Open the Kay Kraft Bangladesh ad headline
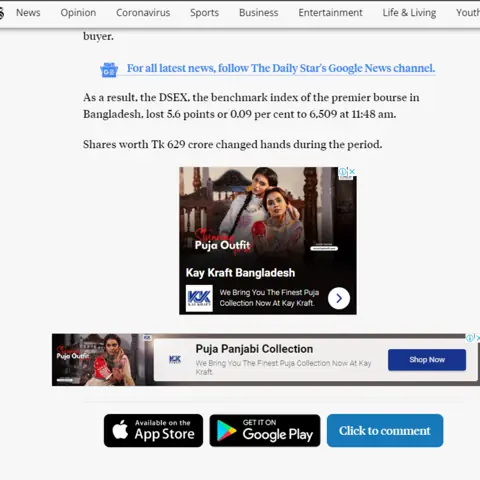 point(240,273)
